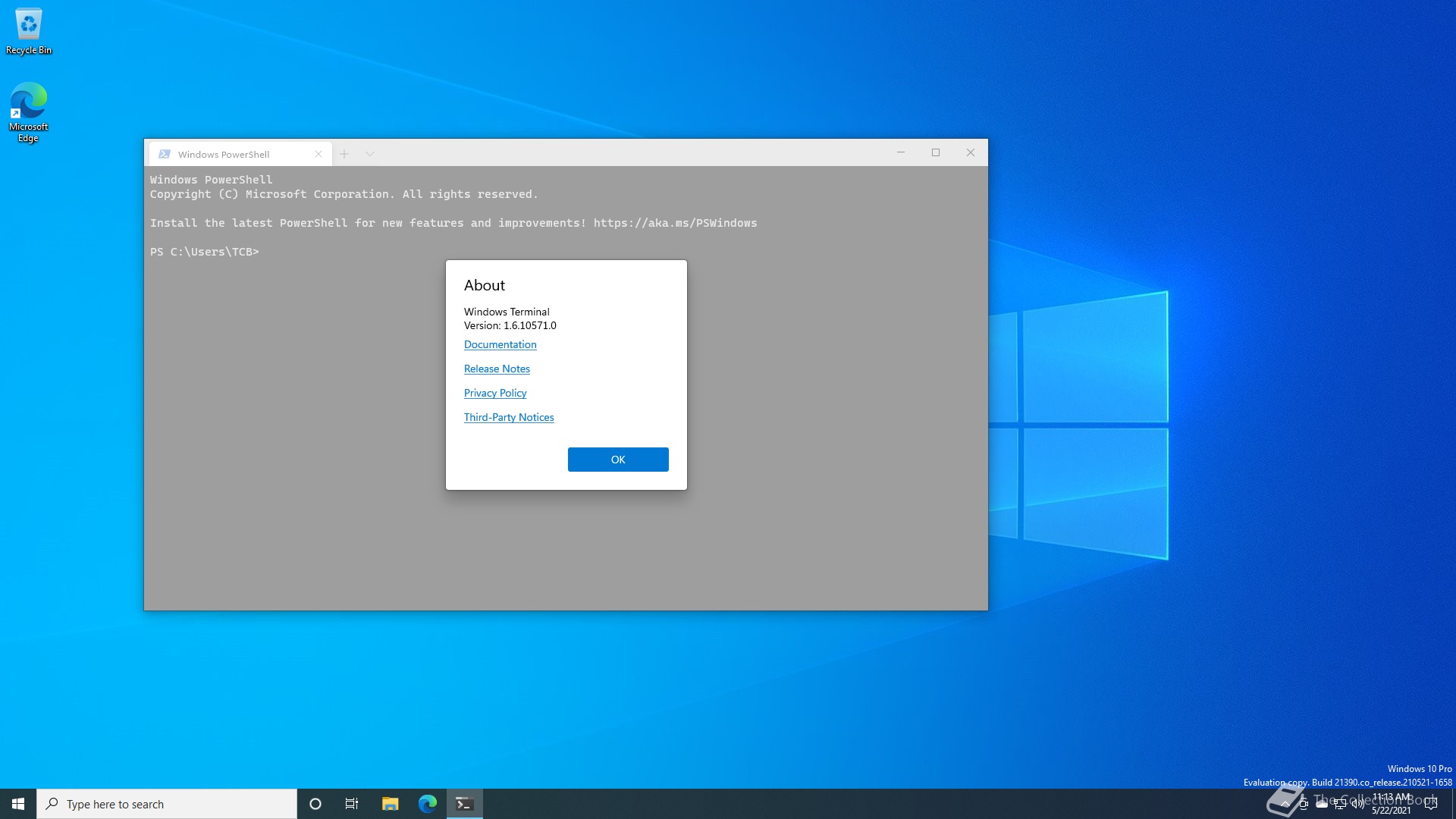1456x819 pixels.
Task: Open the Documentation link
Action: click(x=500, y=344)
